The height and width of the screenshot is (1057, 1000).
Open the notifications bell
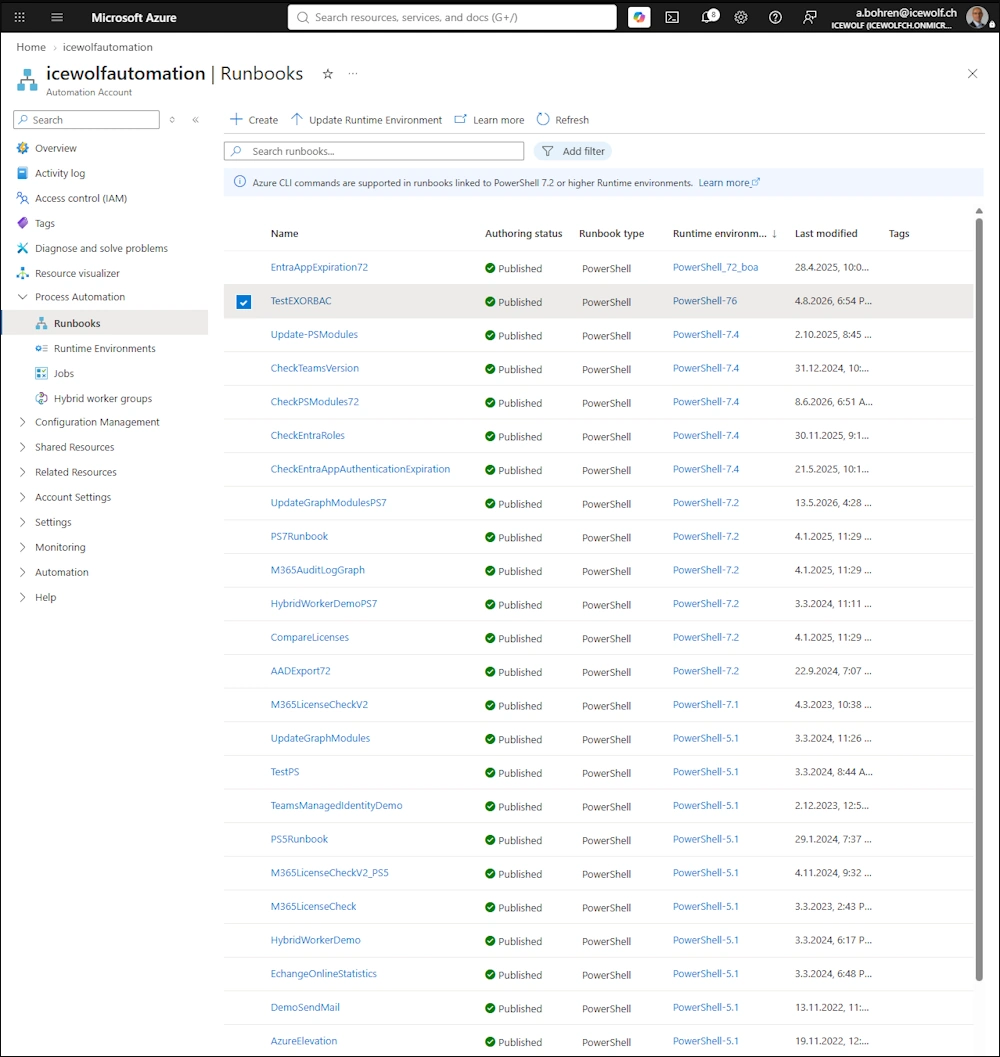708,17
